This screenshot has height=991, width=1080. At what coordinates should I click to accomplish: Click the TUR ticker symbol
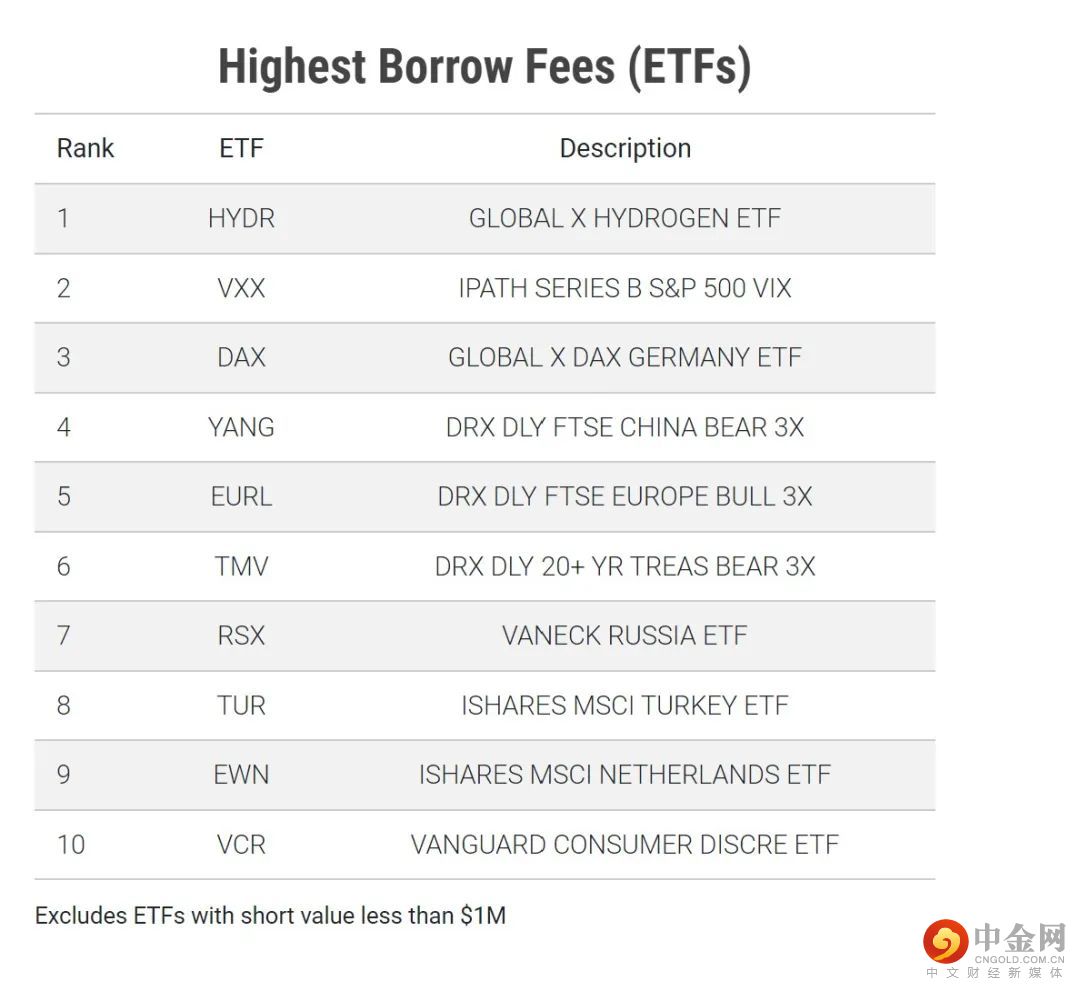(x=241, y=706)
